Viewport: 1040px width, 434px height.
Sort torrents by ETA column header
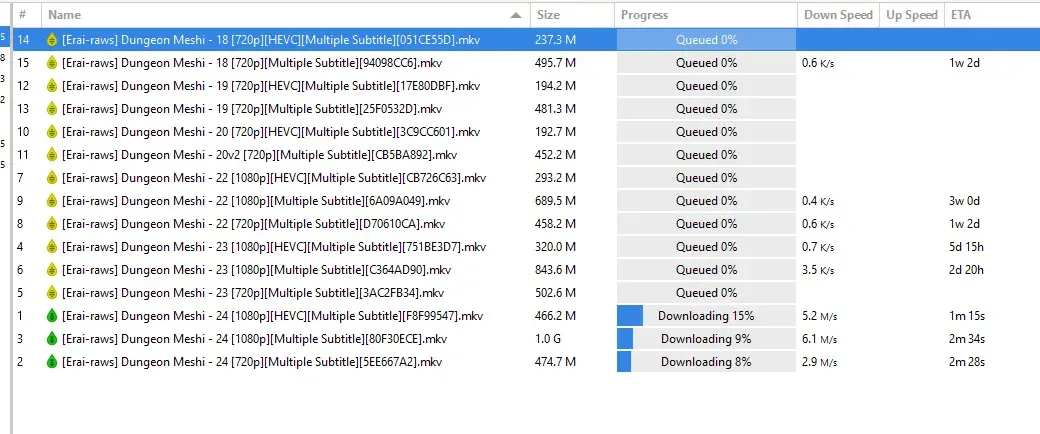coord(992,15)
